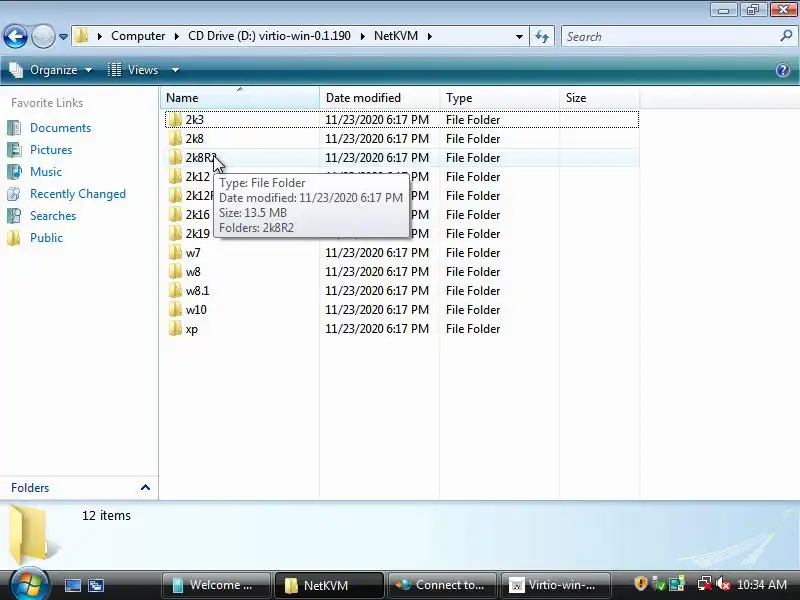Open the Views dropdown arrow
The image size is (800, 600).
point(175,70)
